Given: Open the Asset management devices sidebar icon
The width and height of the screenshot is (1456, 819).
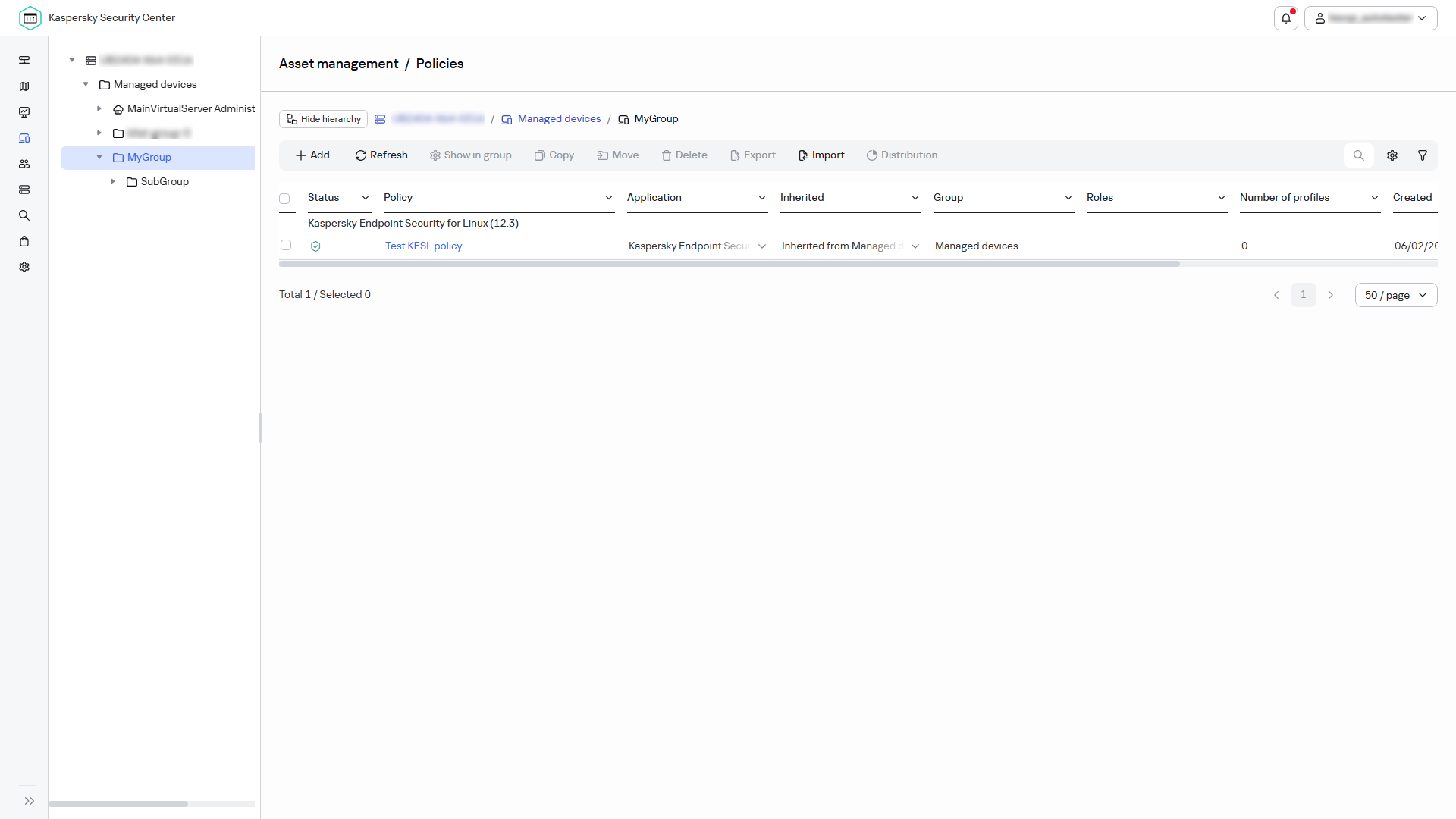Looking at the screenshot, I should point(24,138).
